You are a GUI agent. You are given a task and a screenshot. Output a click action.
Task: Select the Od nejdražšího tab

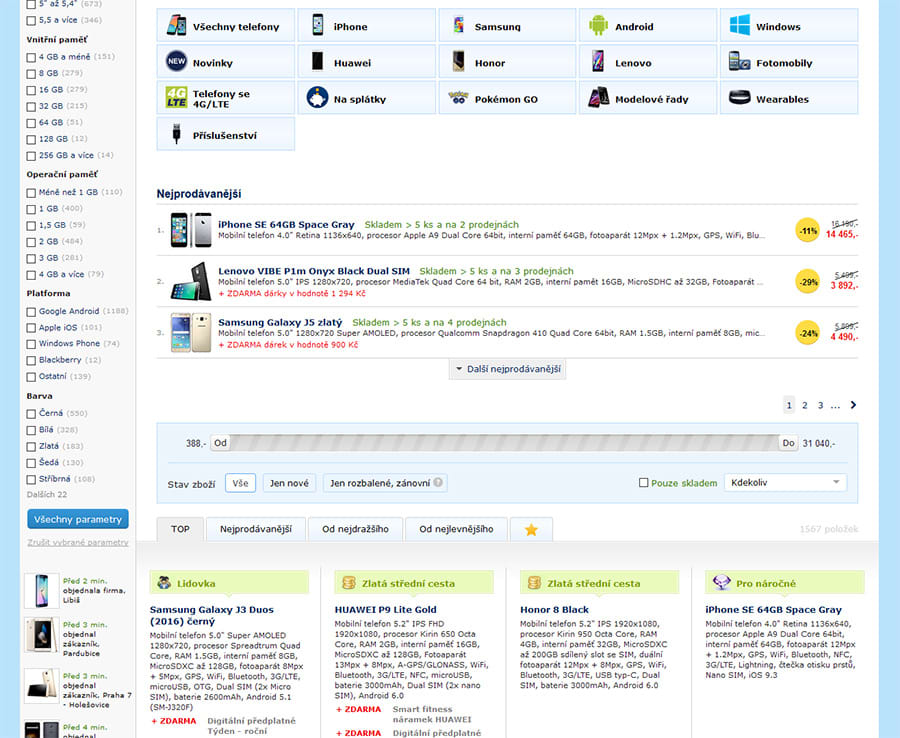pos(355,529)
